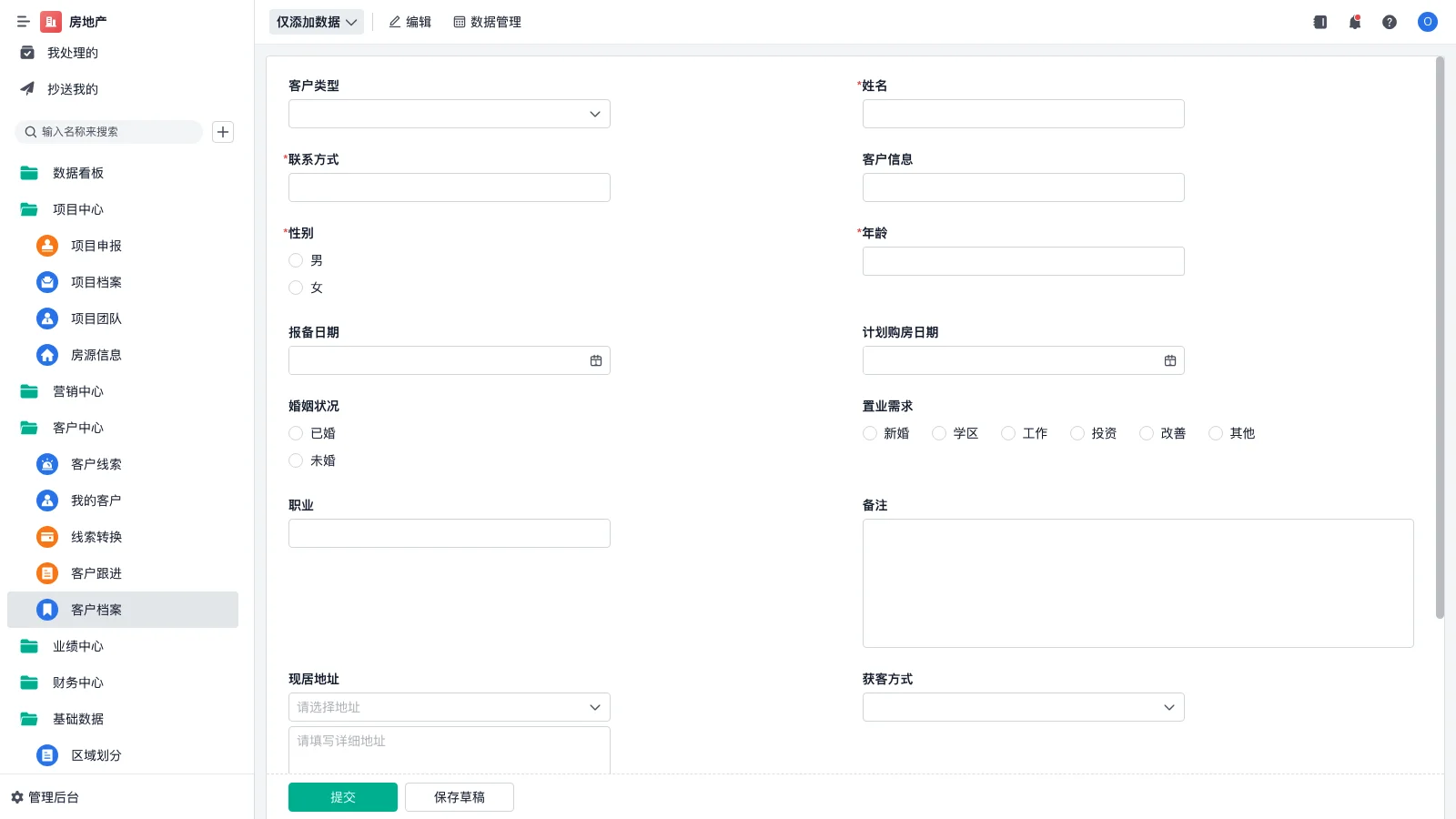Select the 我的客户 icon in sidebar

point(46,500)
